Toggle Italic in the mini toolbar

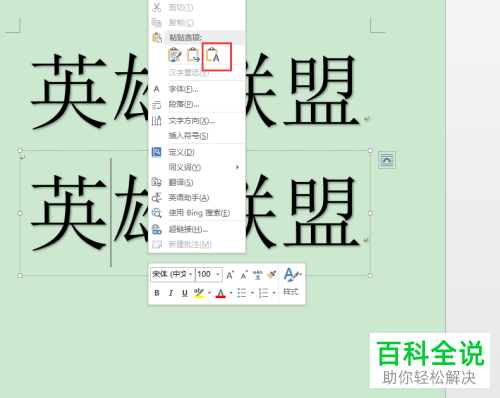[171, 293]
